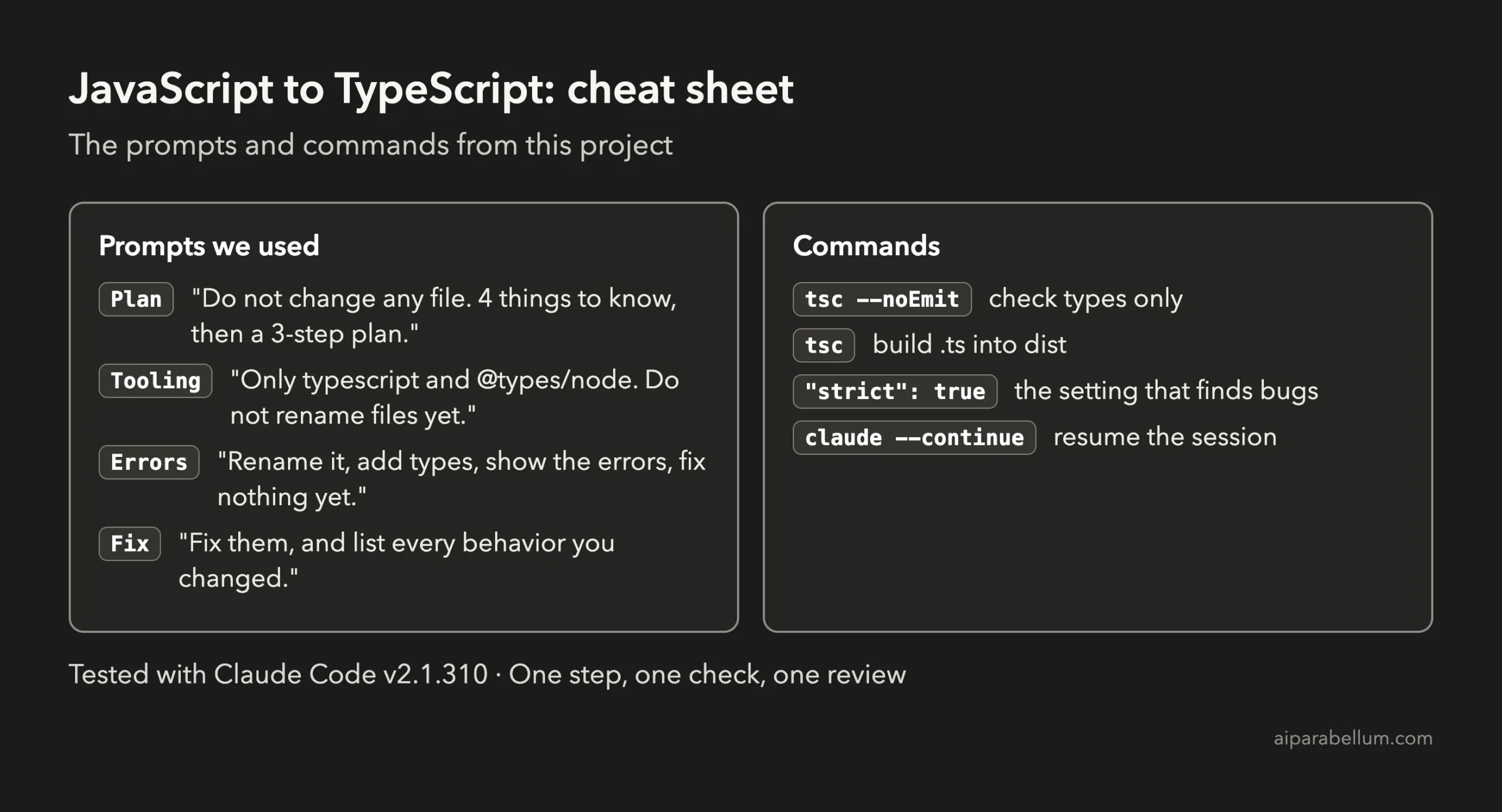Viewport: 1502px width, 812px height.
Task: Click the prompt 'Only typescript and @types/node' text
Action: pos(455,398)
